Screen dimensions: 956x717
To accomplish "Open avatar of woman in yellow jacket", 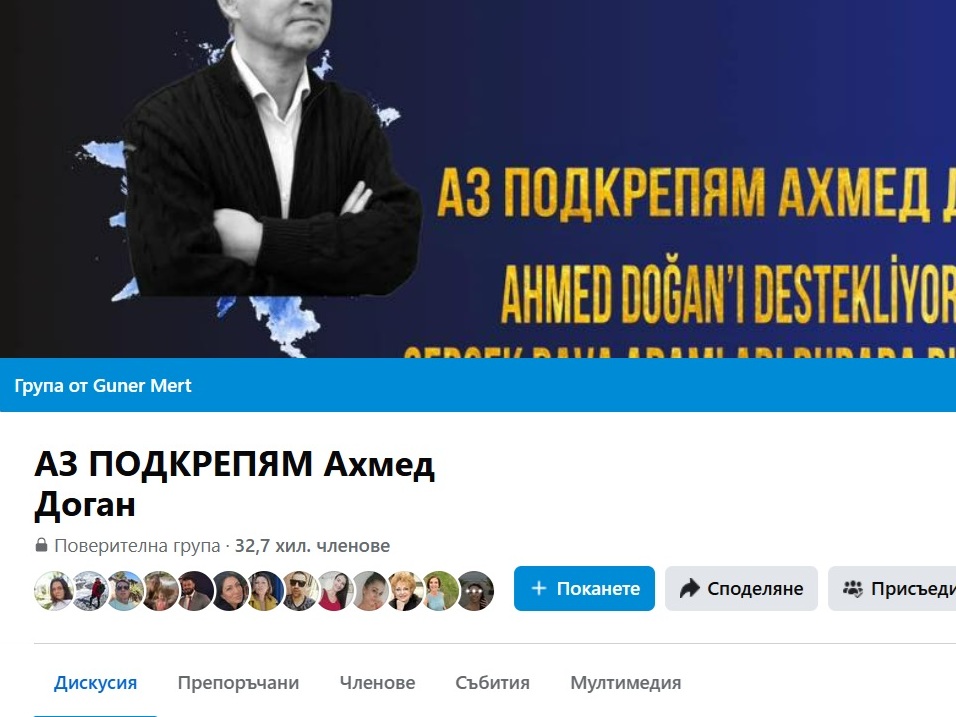I will coord(265,590).
